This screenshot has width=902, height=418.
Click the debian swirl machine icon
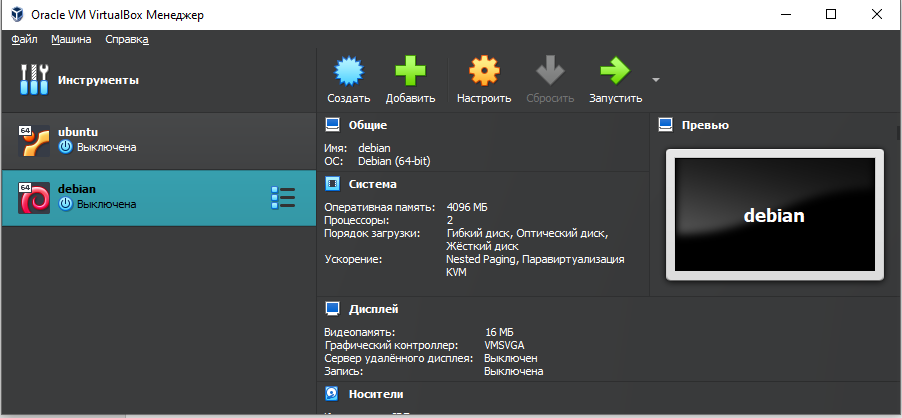33,198
